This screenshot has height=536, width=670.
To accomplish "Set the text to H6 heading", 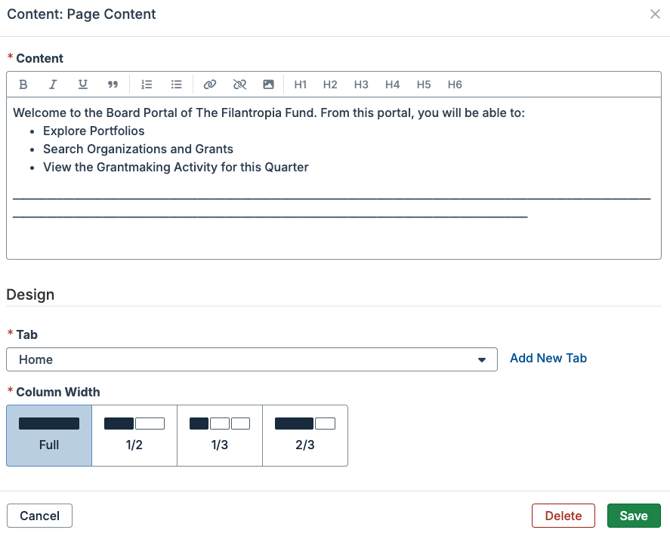I will click(x=454, y=85).
